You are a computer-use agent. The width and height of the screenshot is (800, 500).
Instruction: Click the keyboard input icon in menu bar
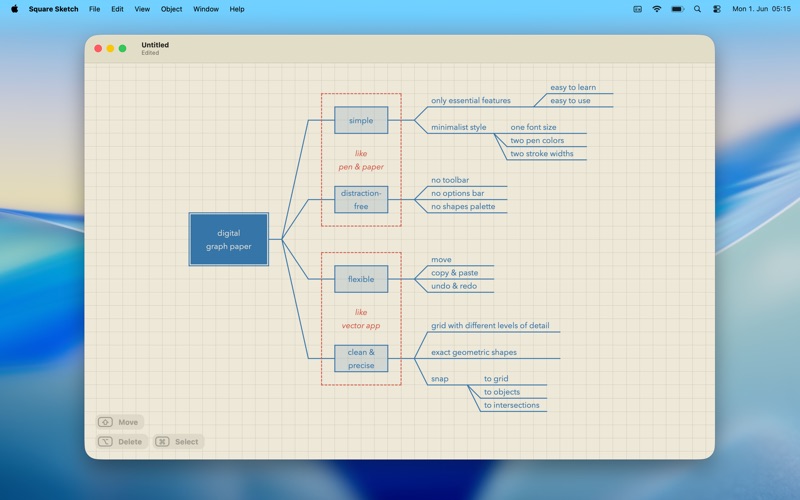(637, 9)
